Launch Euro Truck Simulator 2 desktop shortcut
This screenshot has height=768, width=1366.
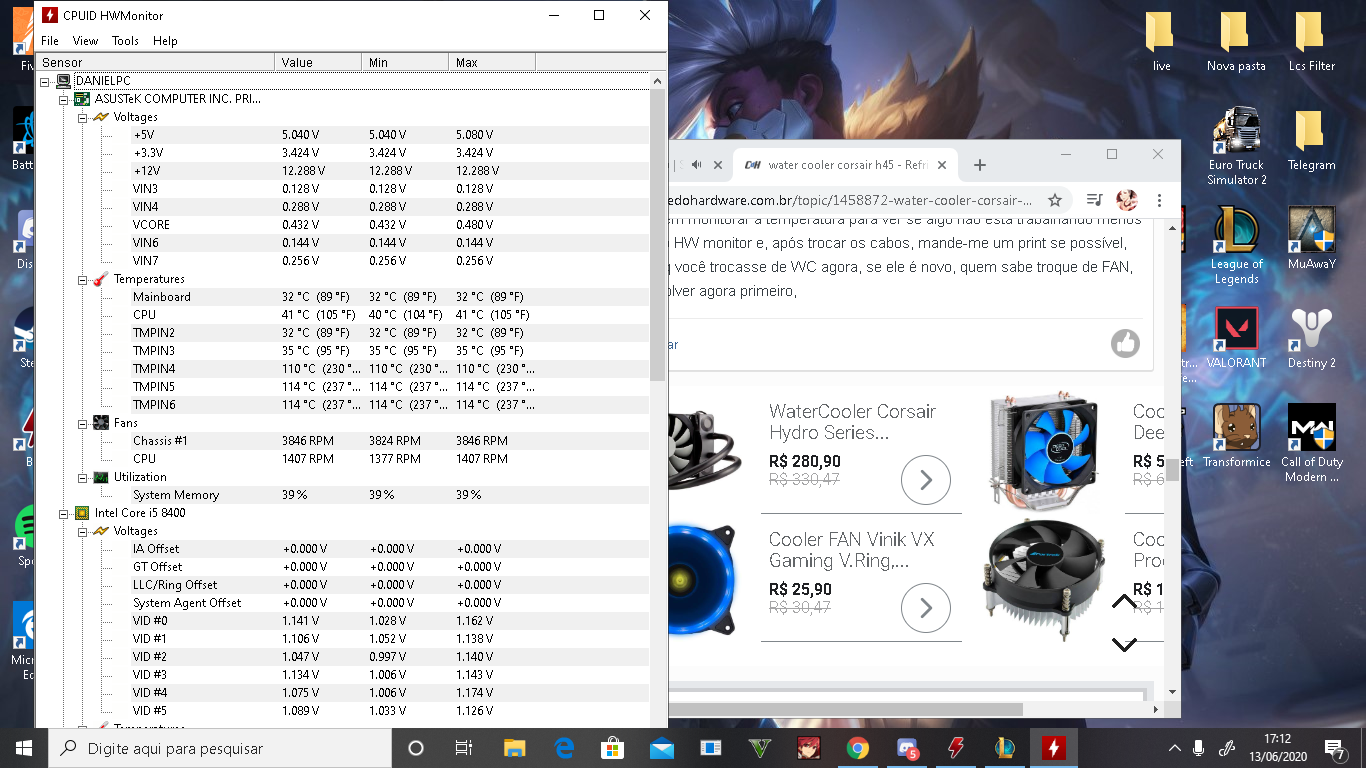1236,147
